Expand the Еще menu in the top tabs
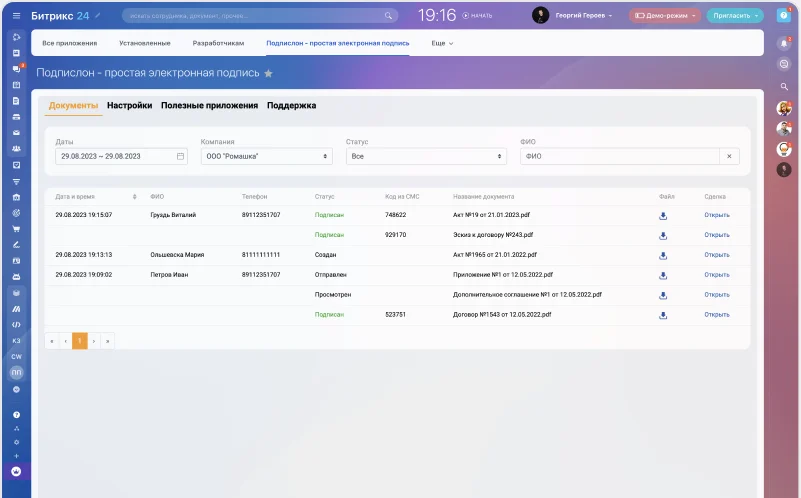Viewport: 801px width, 498px height. pyautogui.click(x=442, y=43)
